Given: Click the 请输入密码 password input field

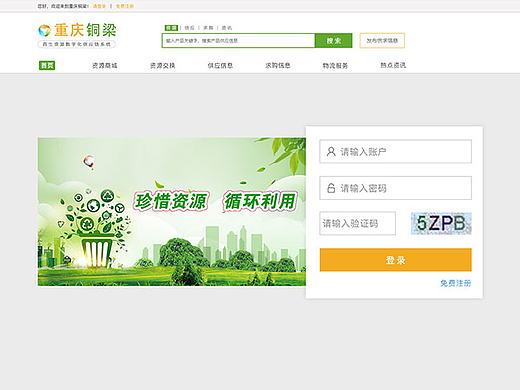Looking at the screenshot, I should coord(395,188).
